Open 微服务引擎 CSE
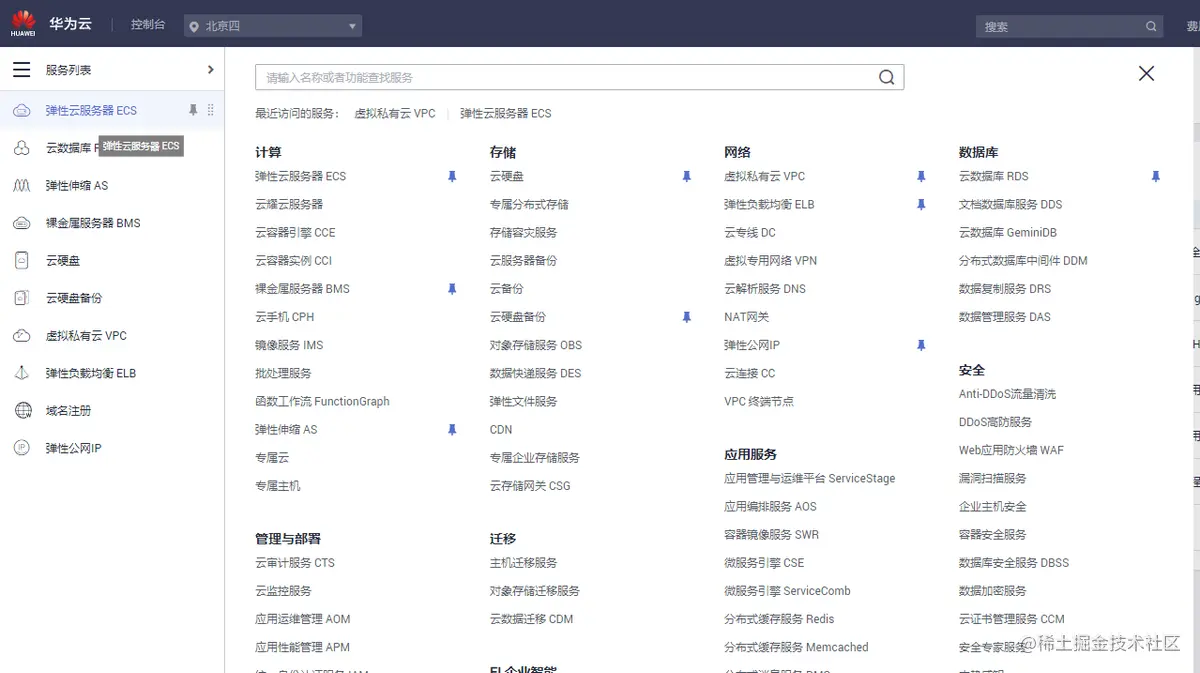1200x673 pixels. [764, 563]
